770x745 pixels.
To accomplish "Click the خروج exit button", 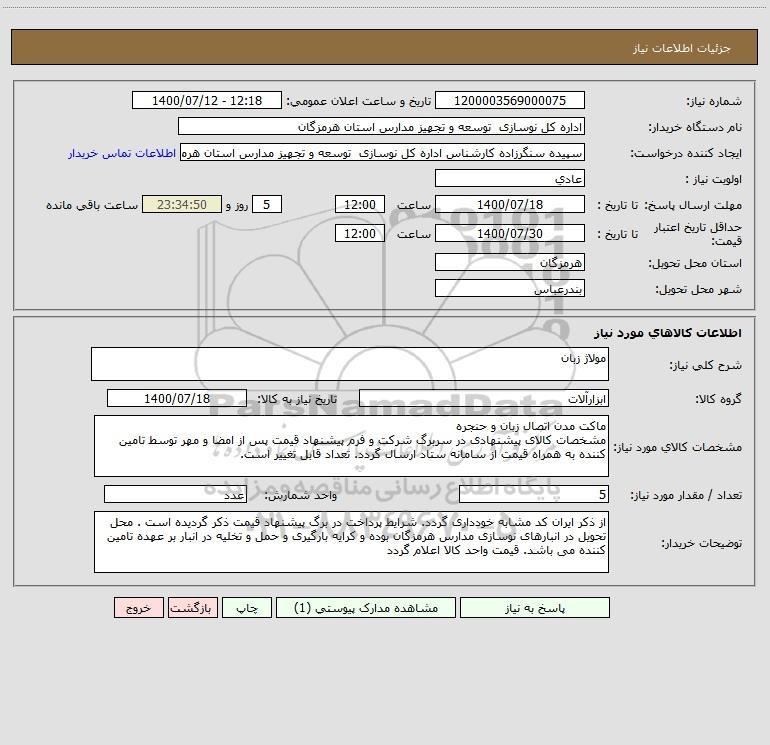I will point(138,608).
